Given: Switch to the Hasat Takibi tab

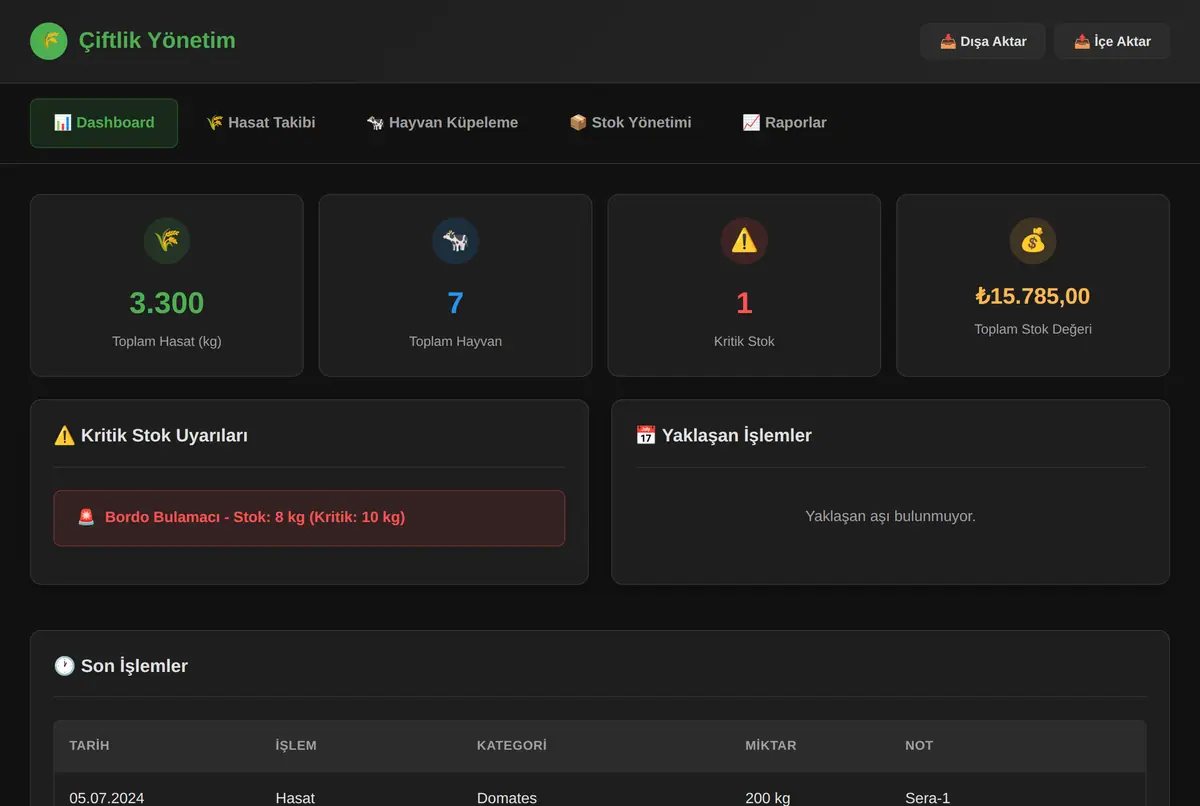Looking at the screenshot, I should pyautogui.click(x=261, y=123).
